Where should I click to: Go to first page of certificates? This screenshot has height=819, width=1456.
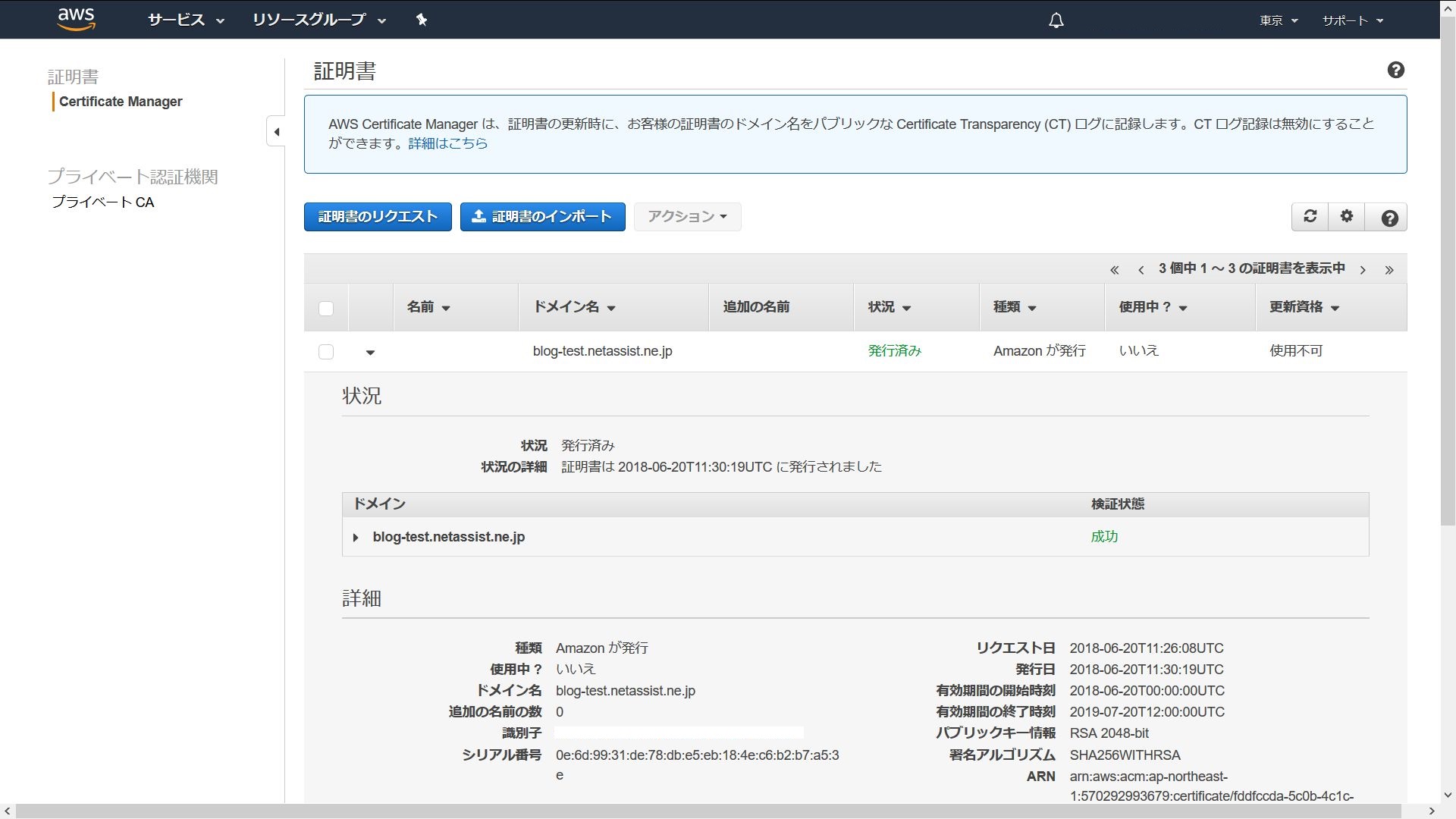(1114, 270)
